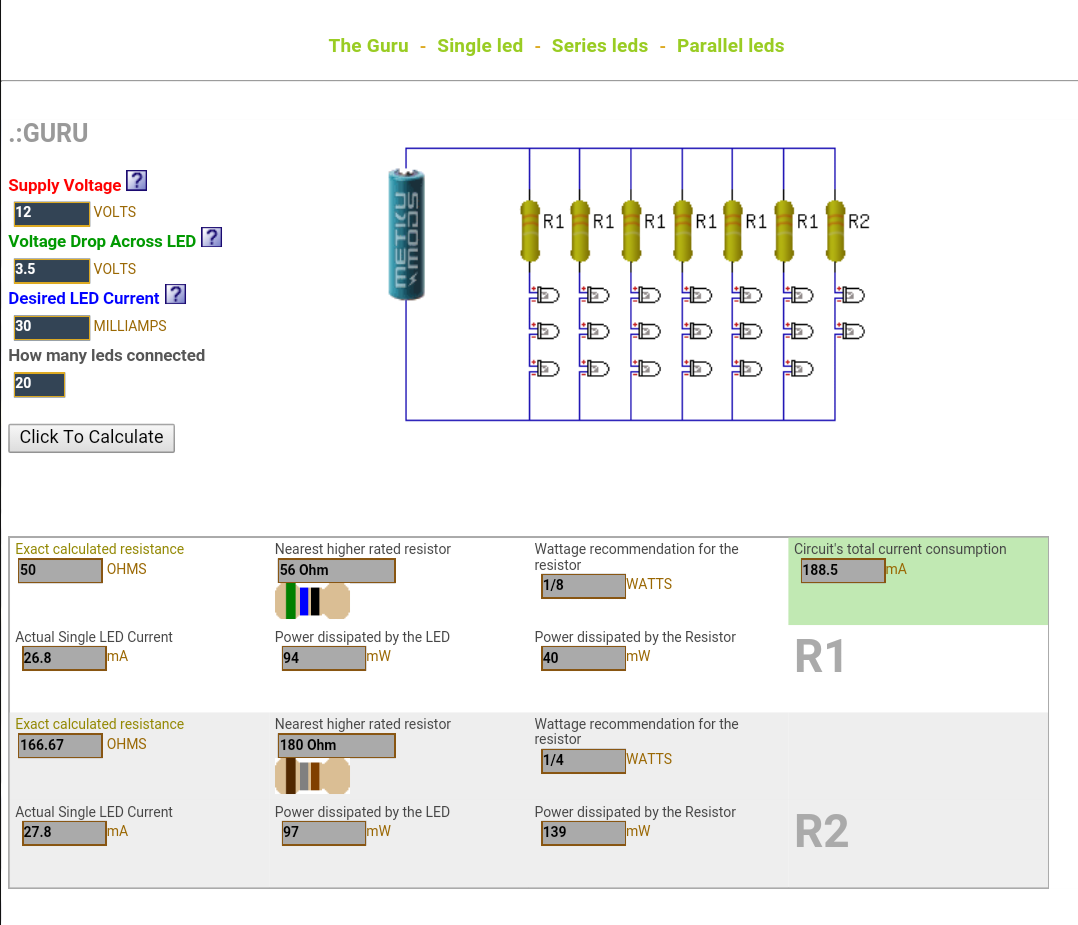Screen dimensions: 1078x925
Task: Click the 180 Ohm resistor color band image
Action: click(312, 776)
